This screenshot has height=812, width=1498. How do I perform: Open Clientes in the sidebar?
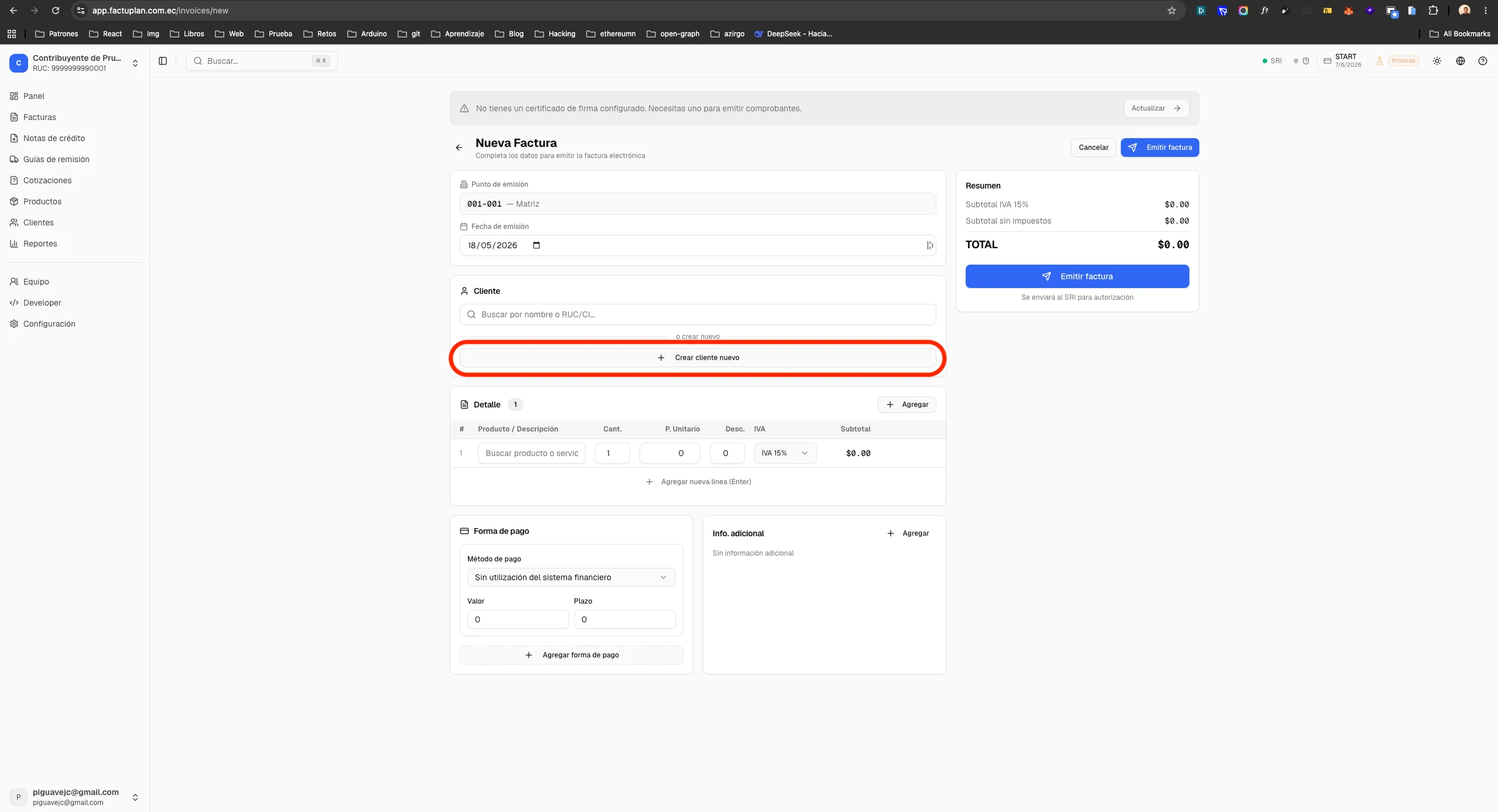pyautogui.click(x=39, y=222)
